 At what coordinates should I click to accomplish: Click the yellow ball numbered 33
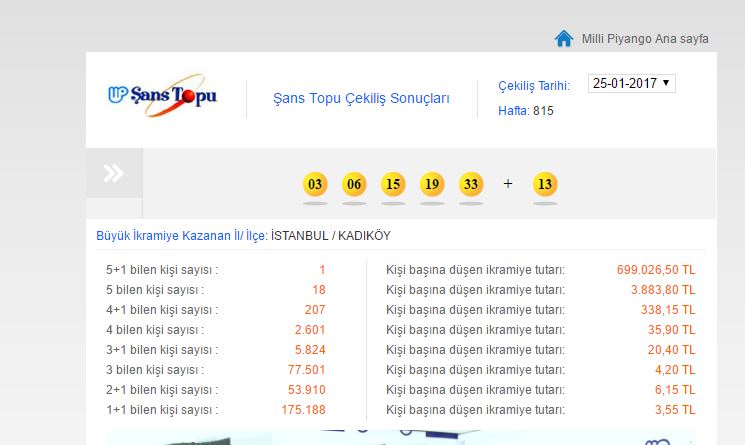471,184
